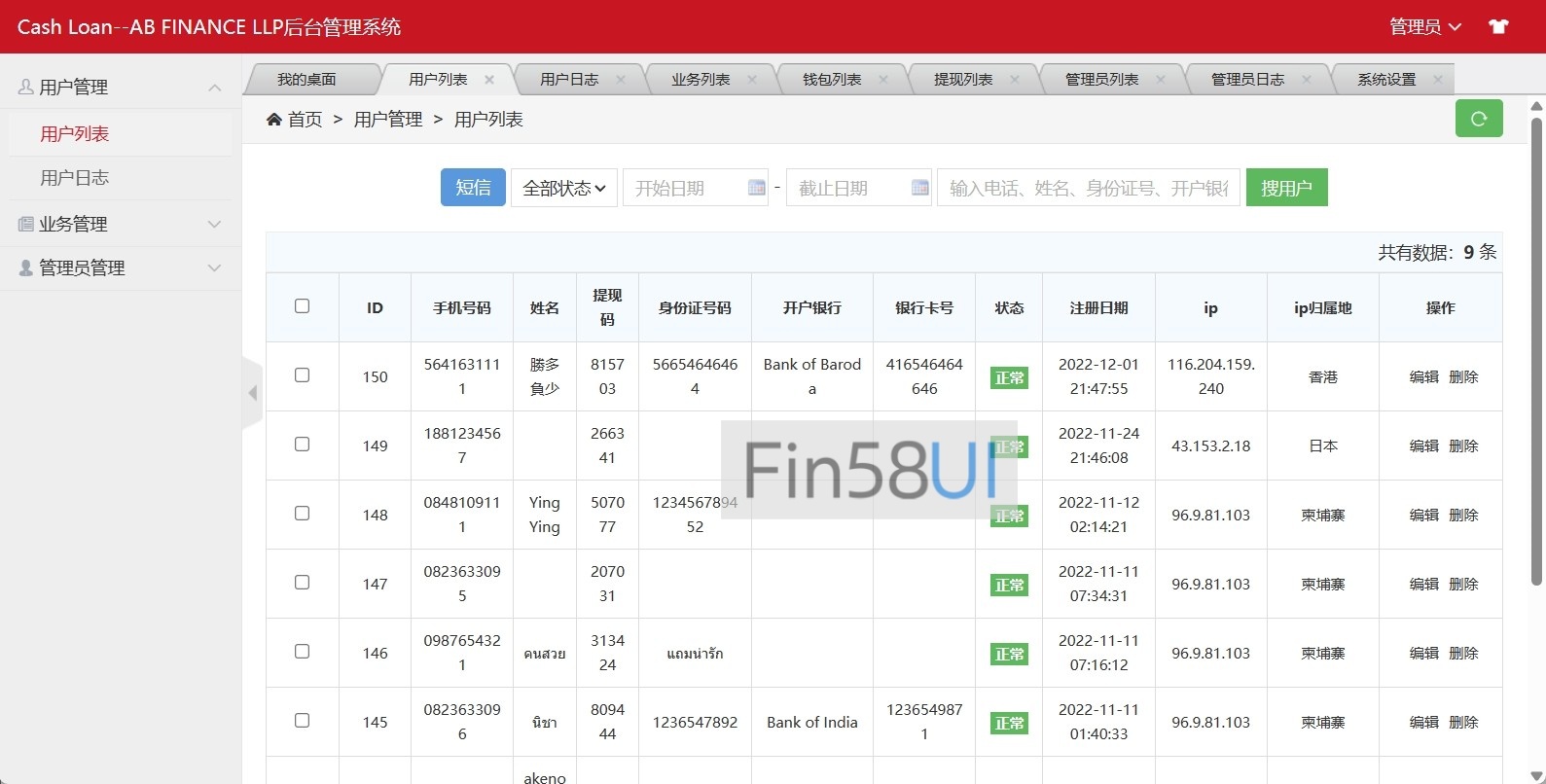Open the 系统设置 tab
Image resolution: width=1546 pixels, height=784 pixels.
1385,80
